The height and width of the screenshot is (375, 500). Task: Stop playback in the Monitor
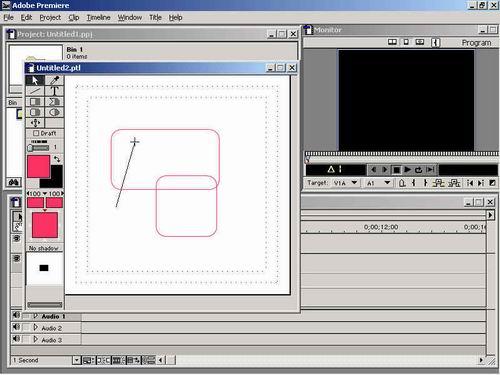tap(396, 170)
